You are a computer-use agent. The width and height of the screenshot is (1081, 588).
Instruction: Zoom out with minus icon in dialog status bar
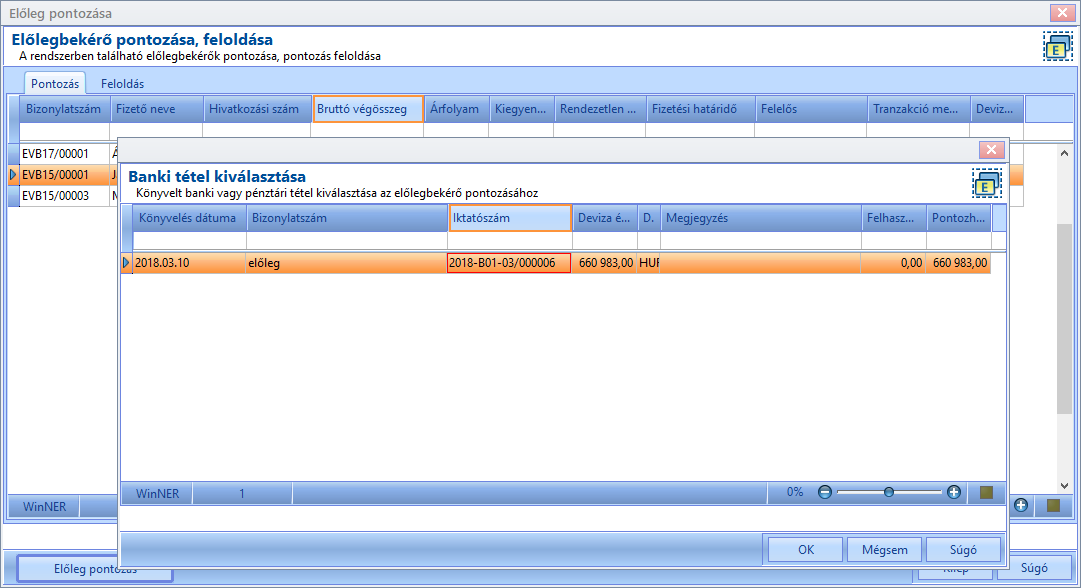coord(825,492)
